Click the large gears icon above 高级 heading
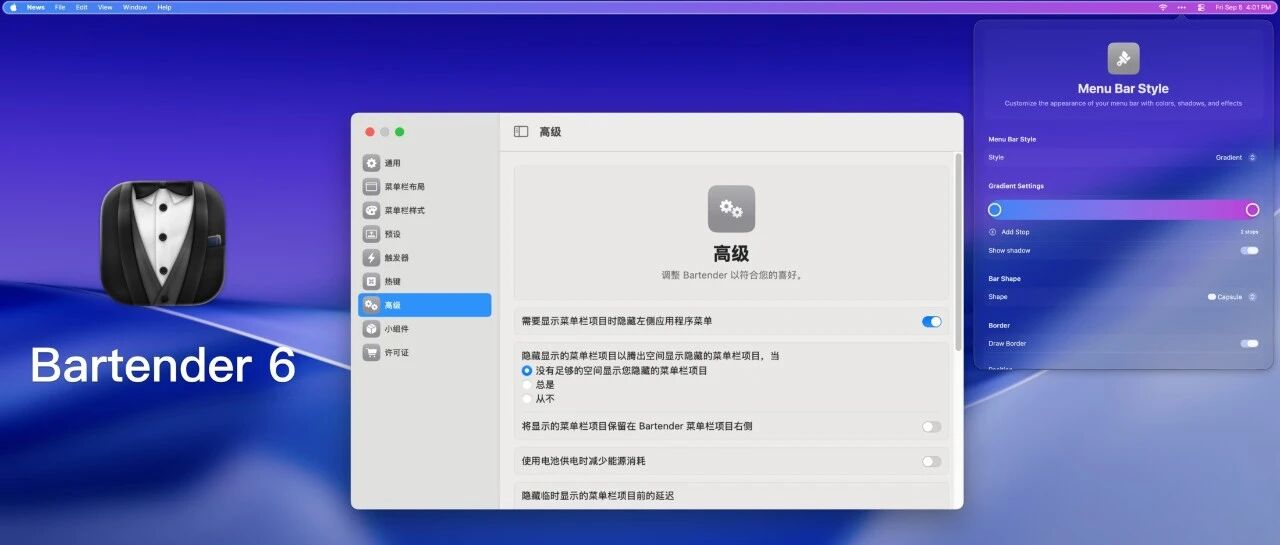Image resolution: width=1280 pixels, height=545 pixels. coord(731,209)
